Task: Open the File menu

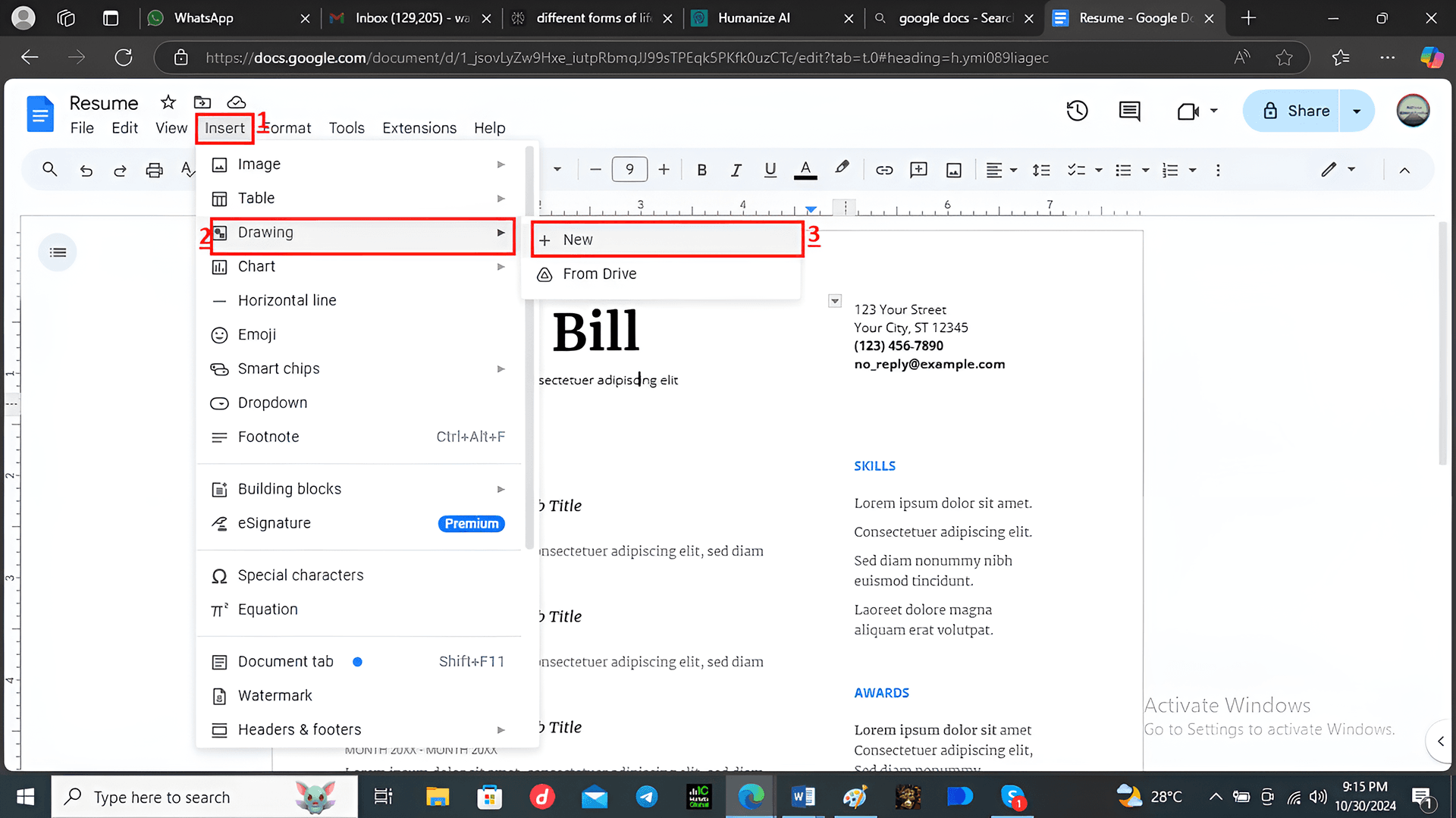Action: pyautogui.click(x=82, y=128)
